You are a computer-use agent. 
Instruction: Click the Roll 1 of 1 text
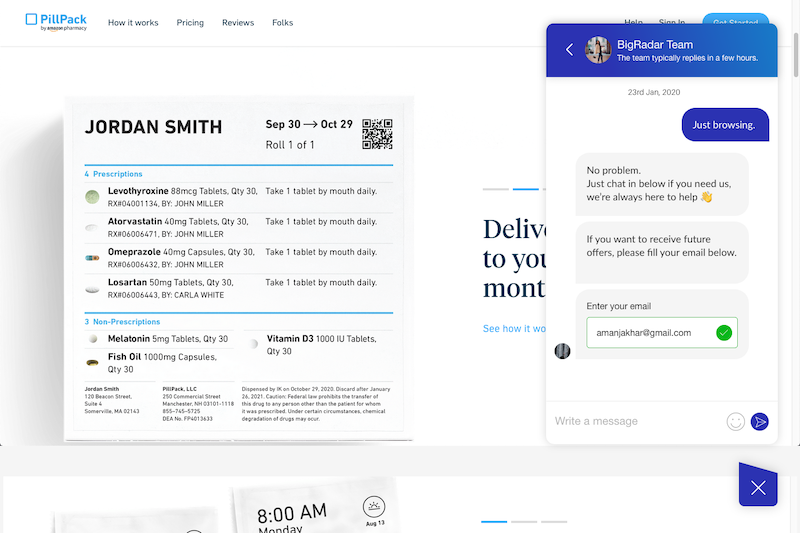pos(290,145)
